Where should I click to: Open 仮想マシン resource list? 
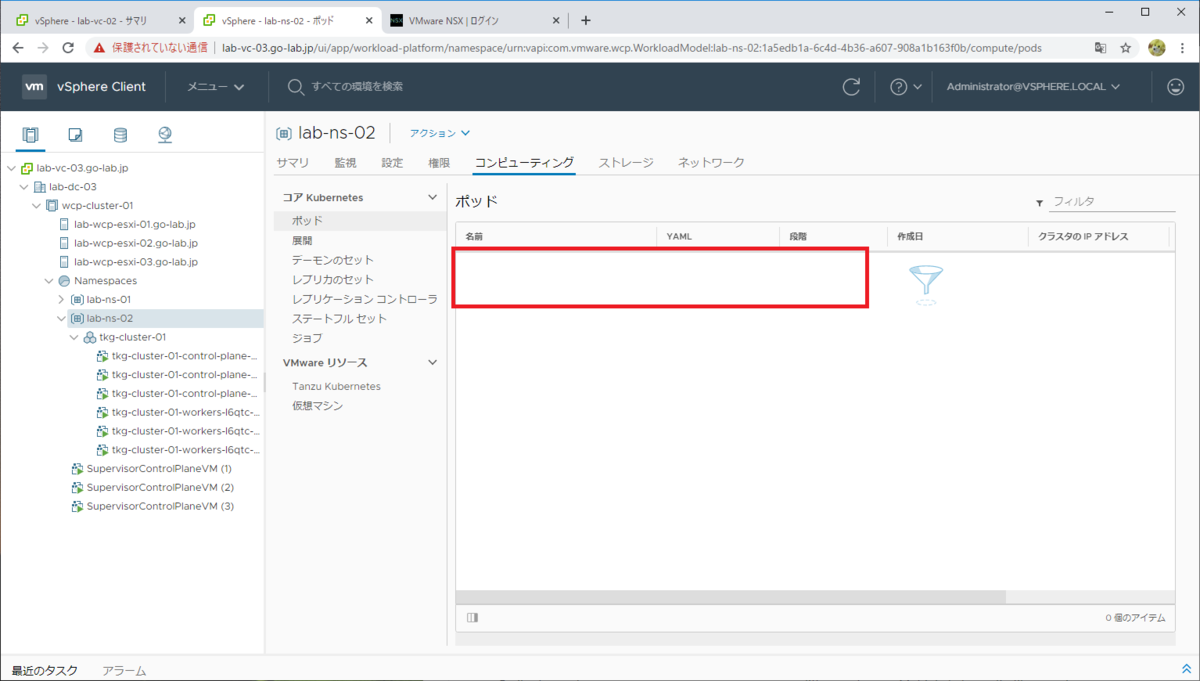[317, 406]
